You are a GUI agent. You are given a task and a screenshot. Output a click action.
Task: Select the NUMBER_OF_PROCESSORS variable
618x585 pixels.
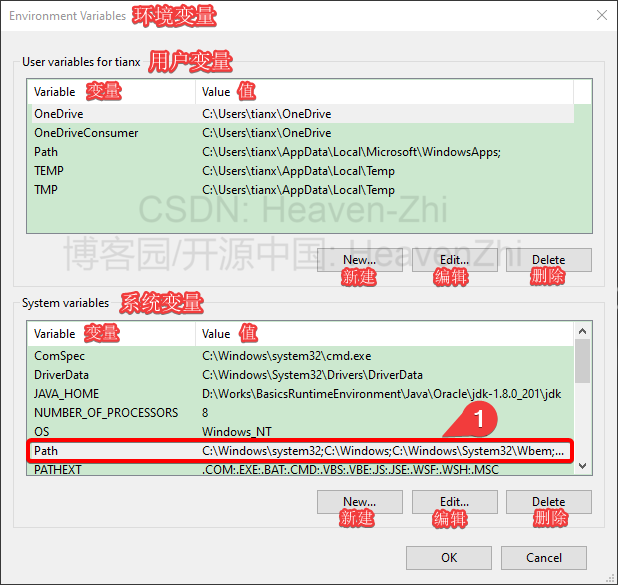click(301, 413)
